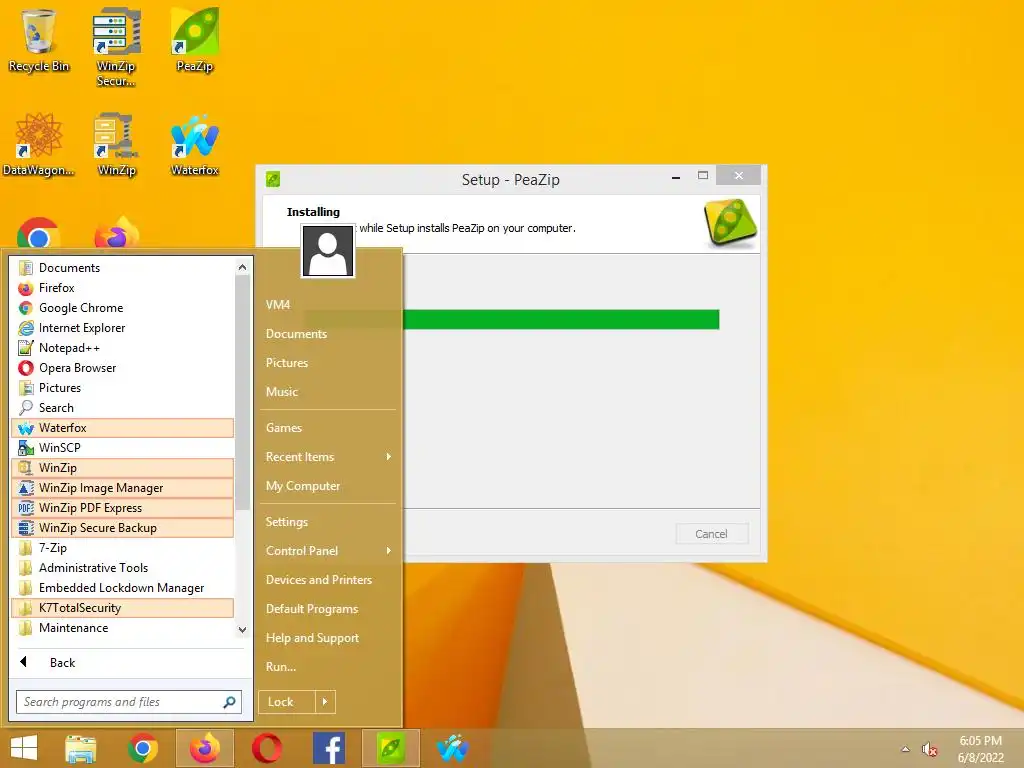
Task: Open the WinZip Secure desktop shortcut
Action: click(x=116, y=47)
